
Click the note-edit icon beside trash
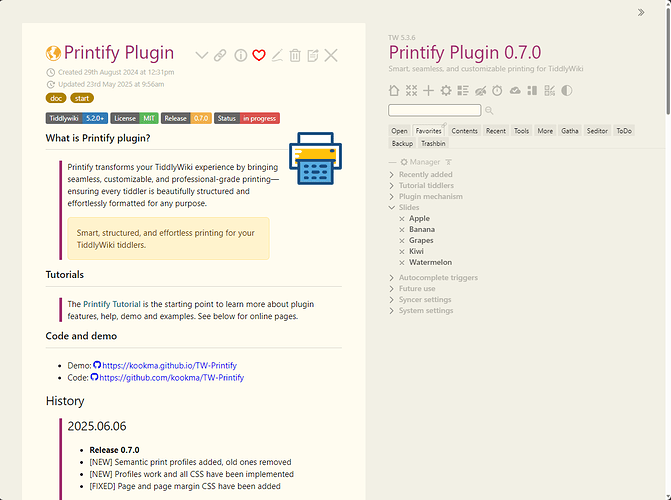313,55
